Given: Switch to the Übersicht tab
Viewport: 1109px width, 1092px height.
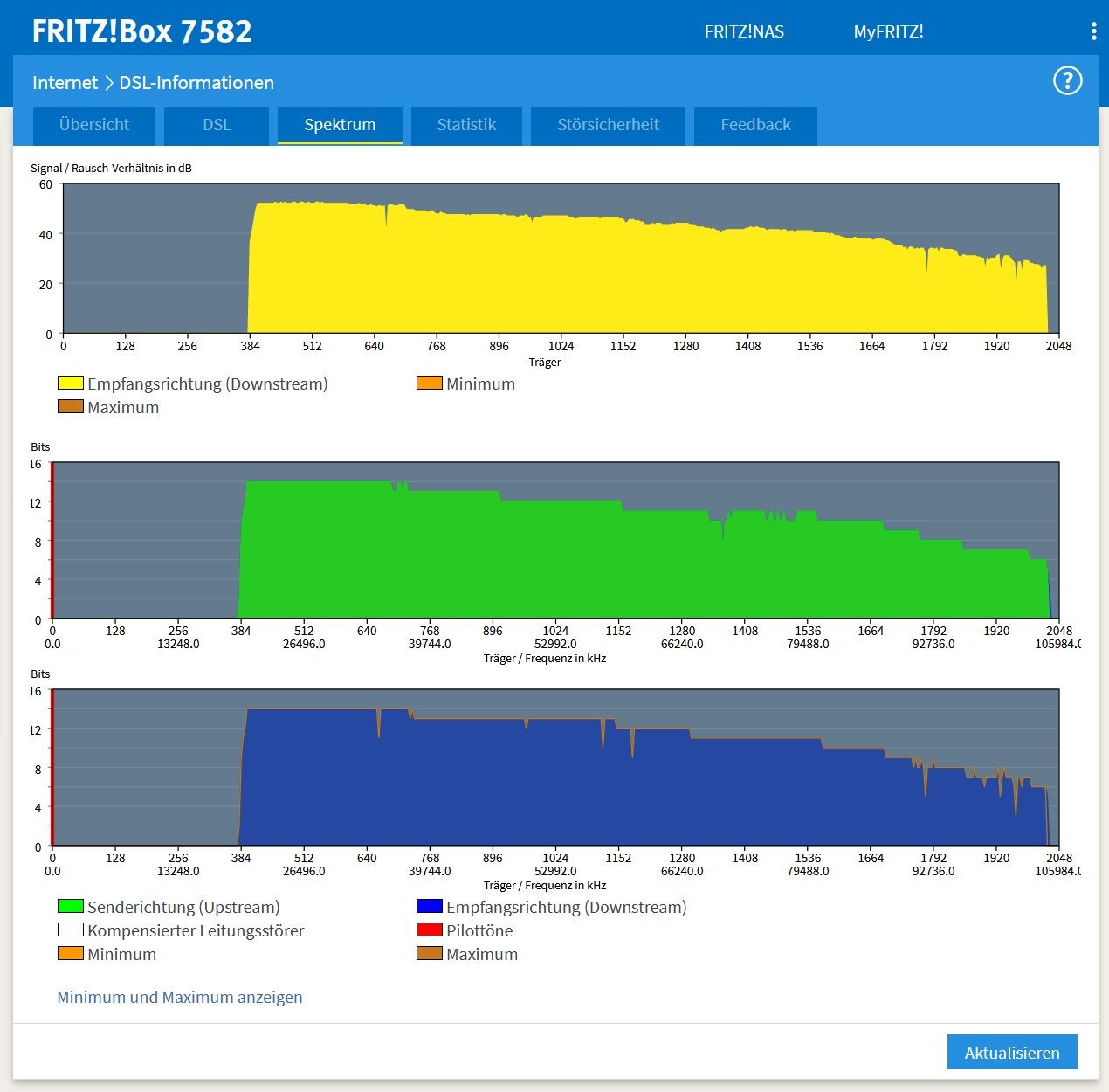Looking at the screenshot, I should [94, 125].
